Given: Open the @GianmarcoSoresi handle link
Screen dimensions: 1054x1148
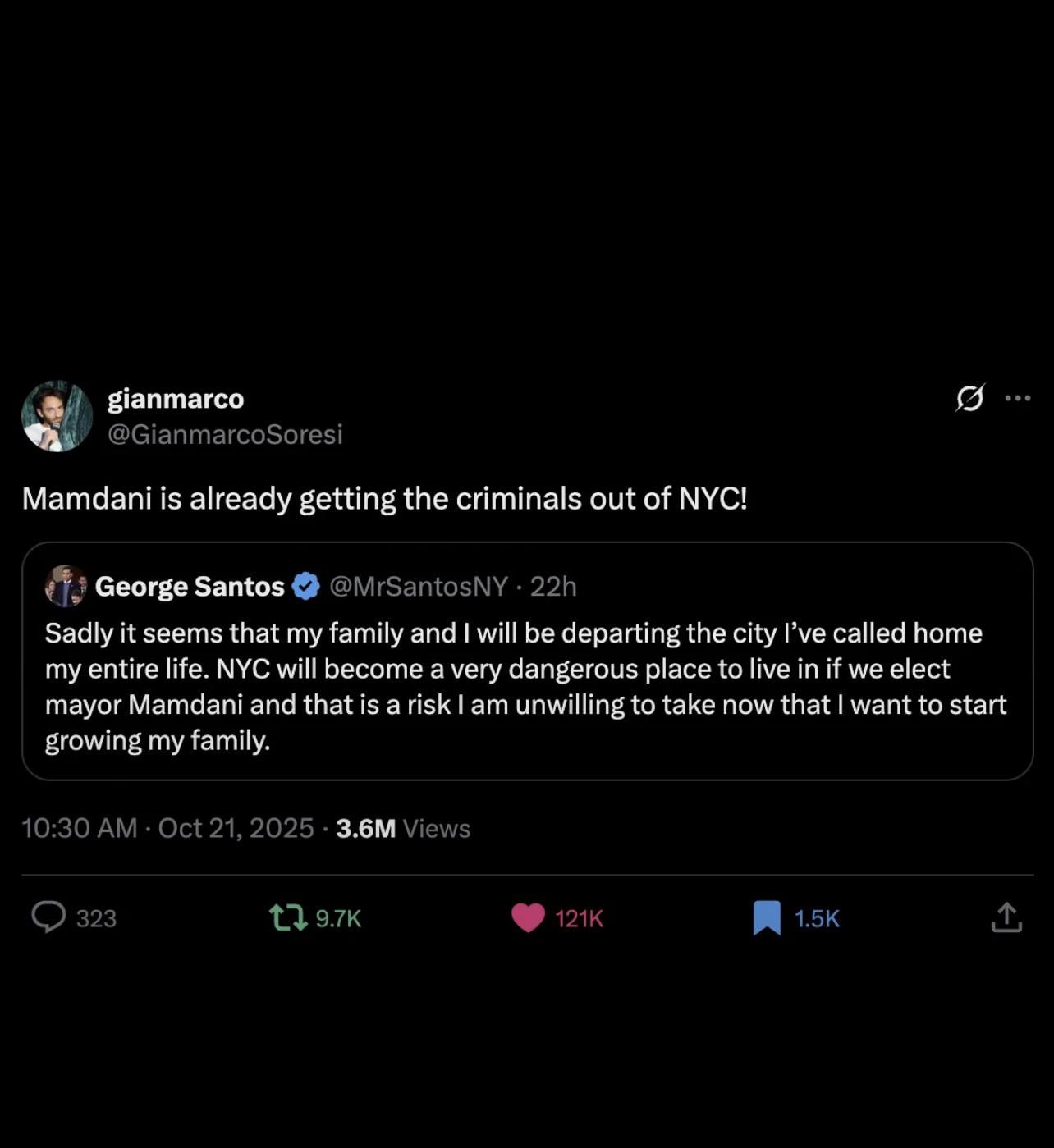Looking at the screenshot, I should [225, 434].
